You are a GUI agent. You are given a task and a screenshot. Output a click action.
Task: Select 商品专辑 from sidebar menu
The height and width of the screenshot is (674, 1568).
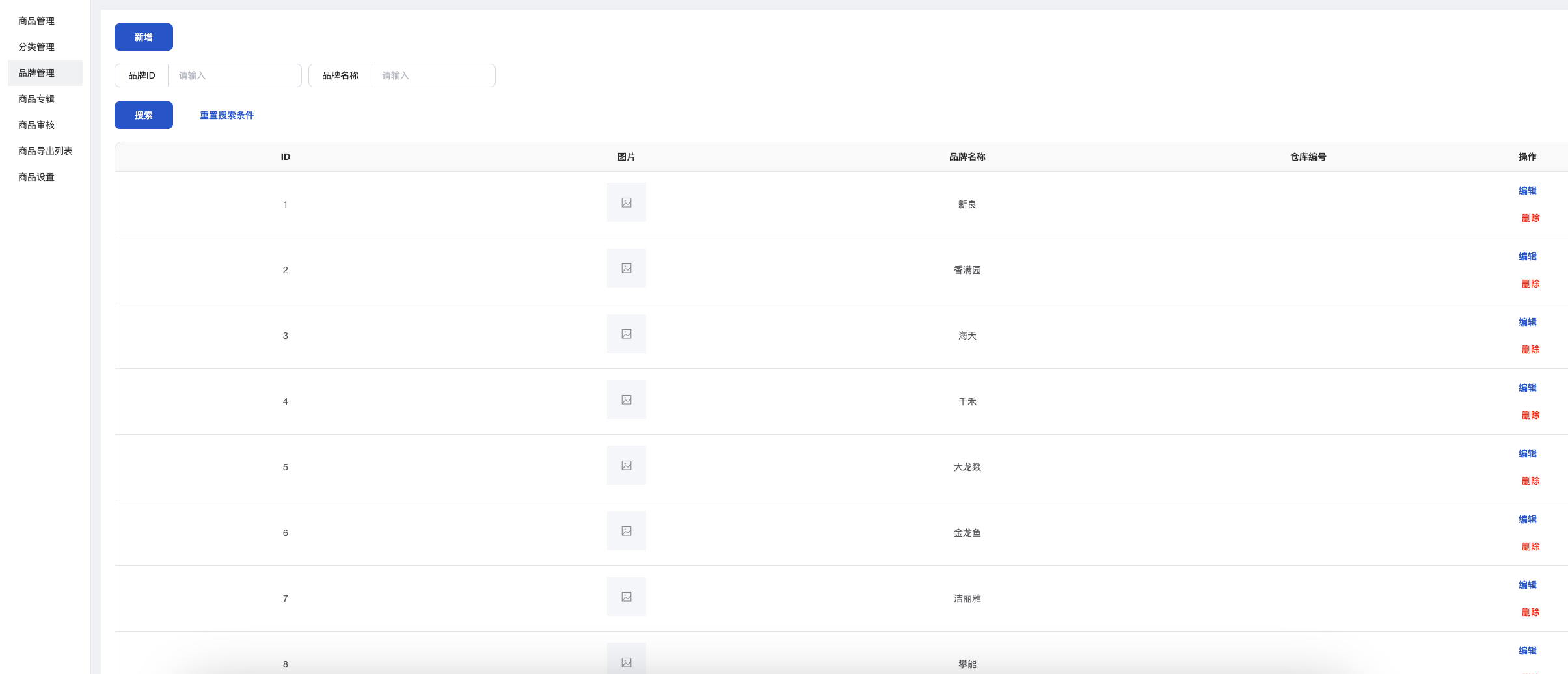click(36, 99)
